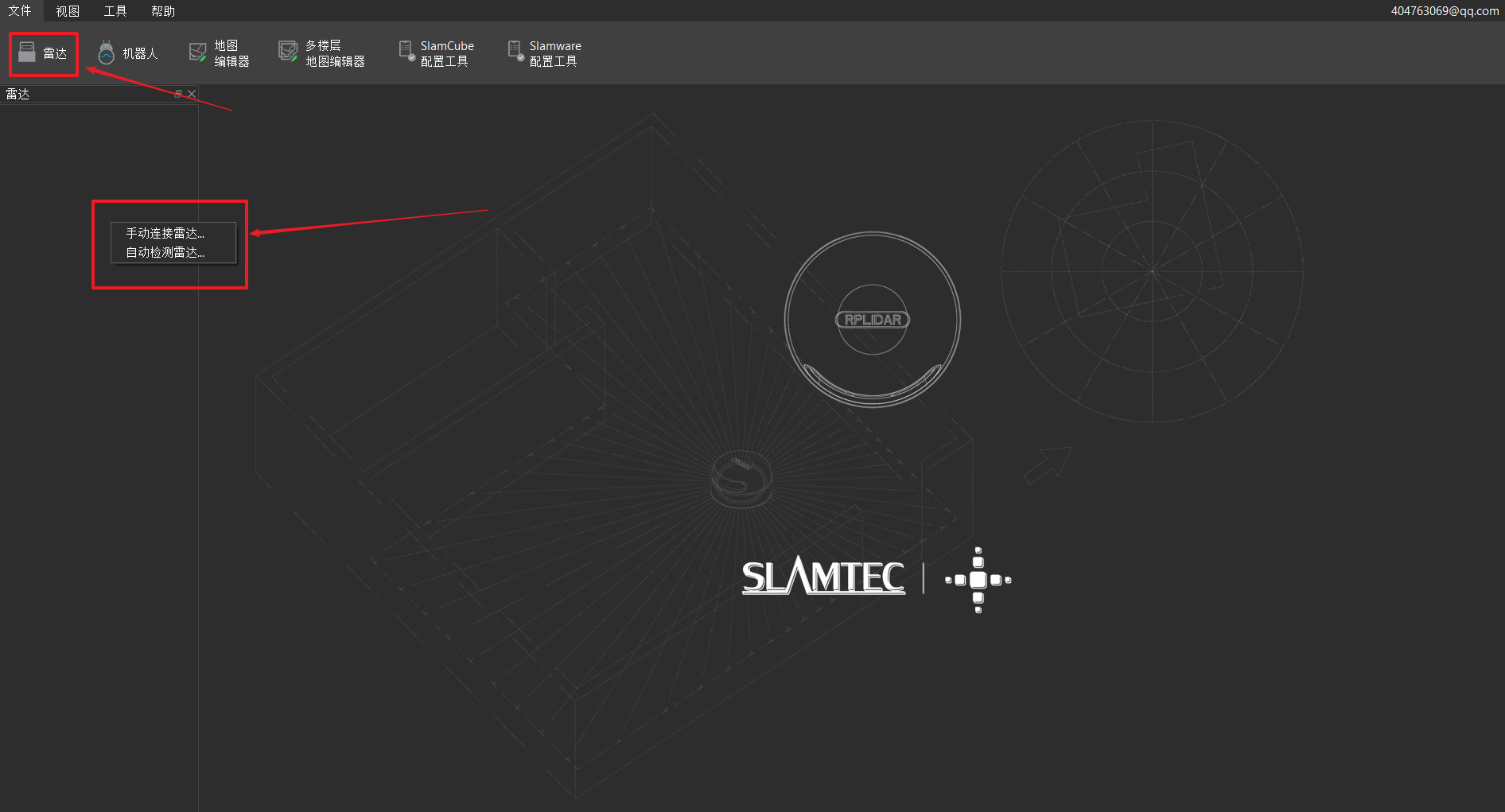Click the account email 404763069@qq.com
This screenshot has height=812, width=1505.
(x=1445, y=10)
